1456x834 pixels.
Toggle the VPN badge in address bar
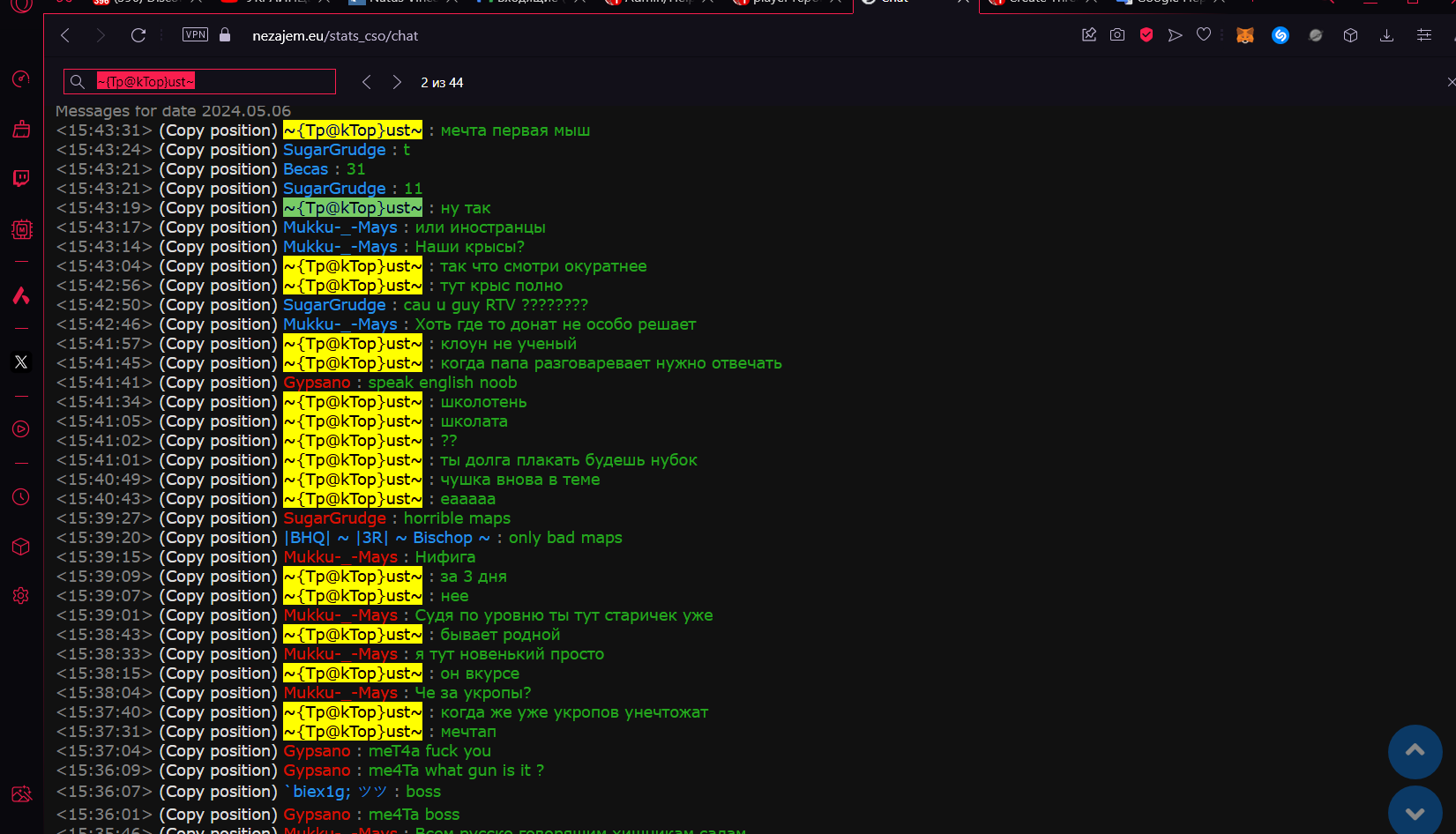click(195, 35)
